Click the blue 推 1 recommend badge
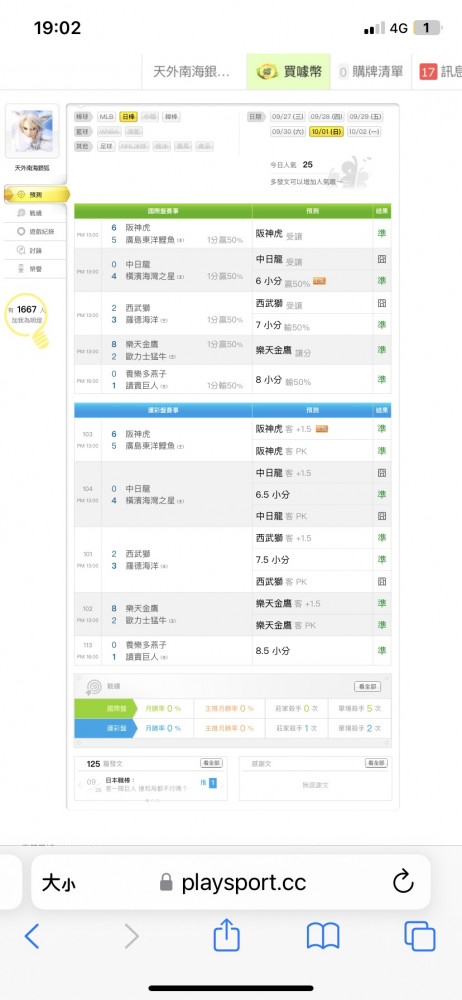The width and height of the screenshot is (462, 1000). coord(209,783)
